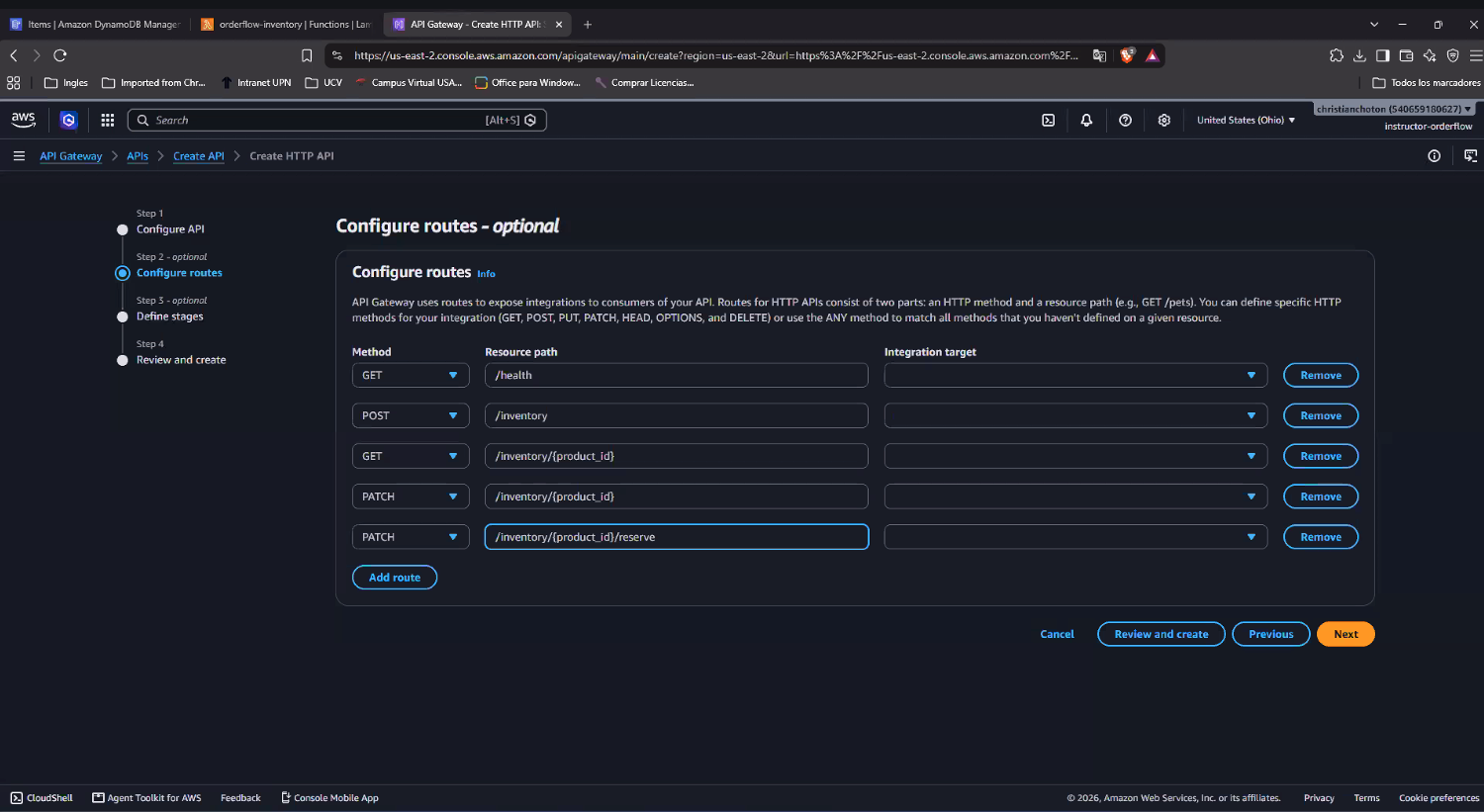Click the AWS console Search box
Screen dimensions: 1484x812
coord(337,121)
